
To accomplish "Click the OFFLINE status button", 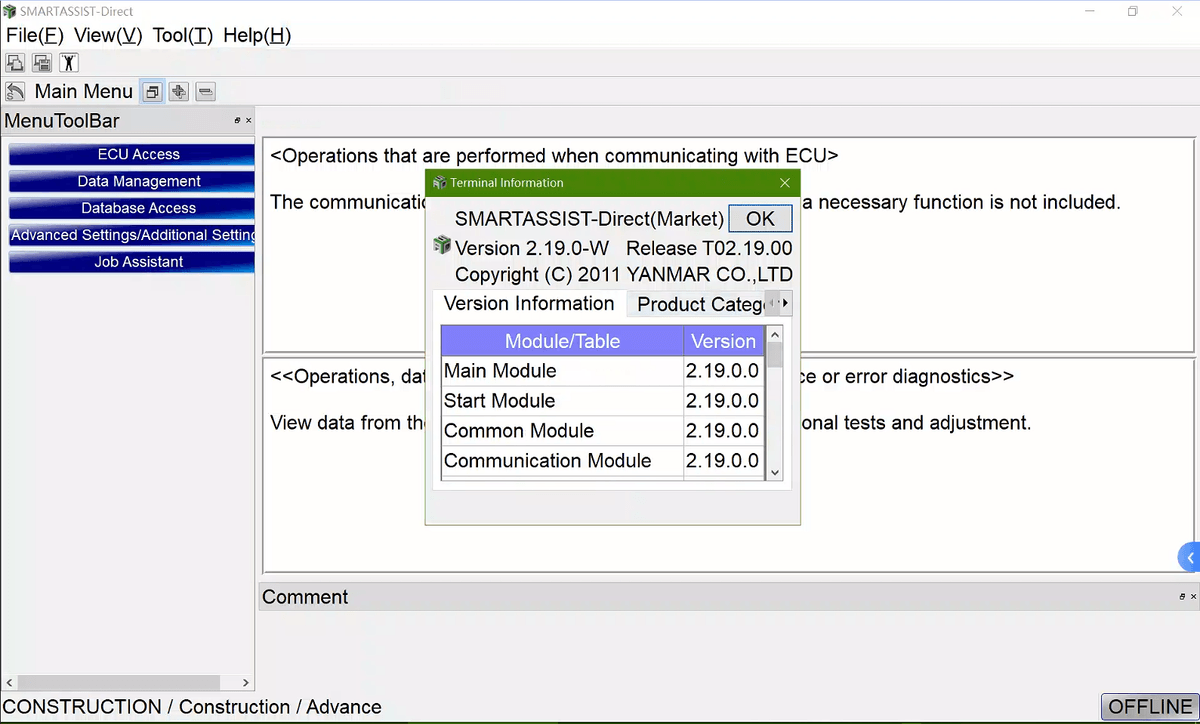I will coord(1150,707).
